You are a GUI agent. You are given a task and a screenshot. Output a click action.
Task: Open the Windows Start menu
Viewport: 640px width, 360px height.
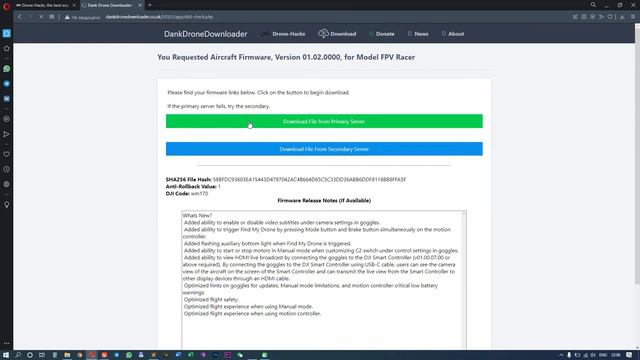tap(6, 355)
